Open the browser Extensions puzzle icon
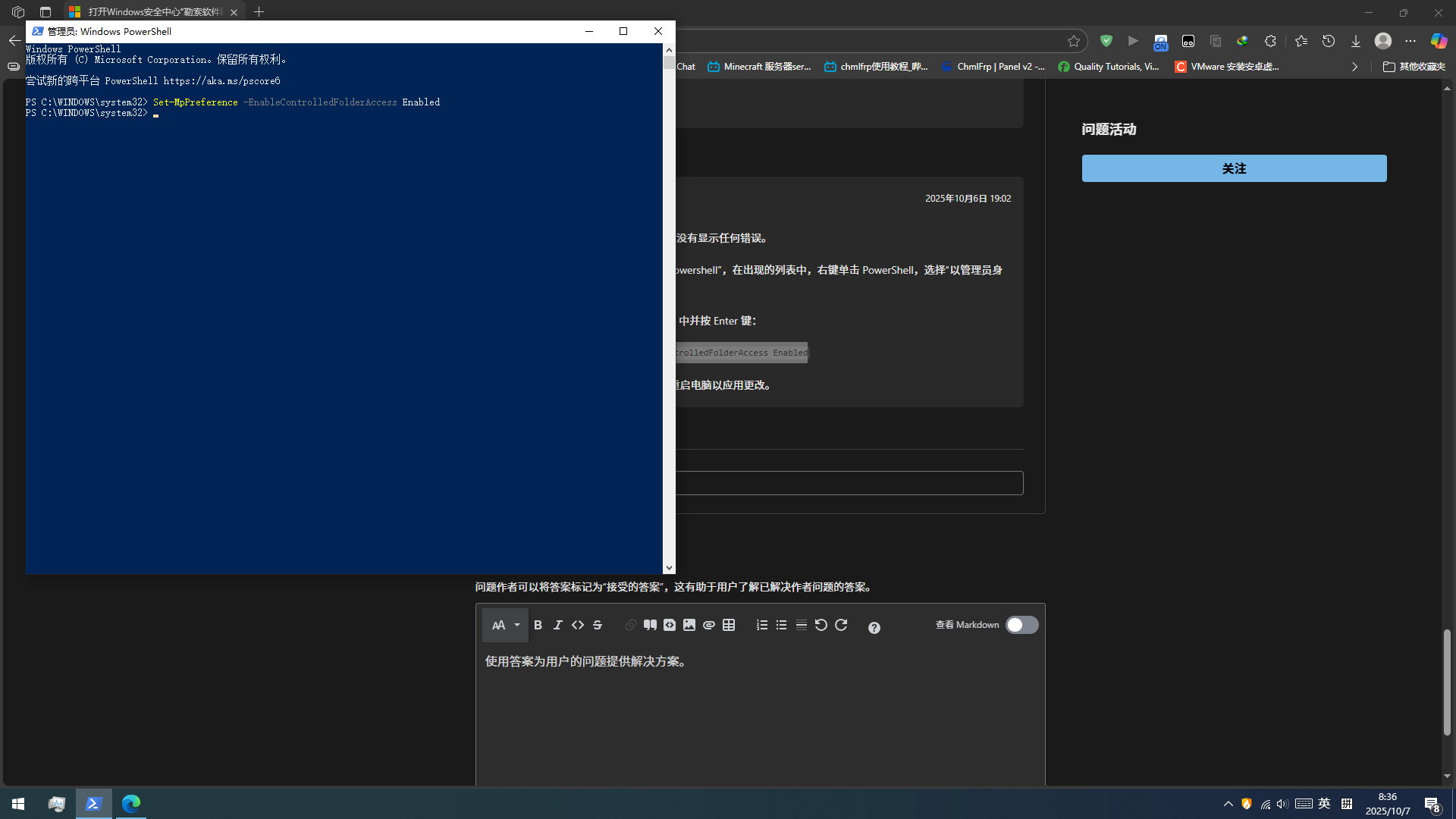1456x819 pixels. pyautogui.click(x=1270, y=41)
